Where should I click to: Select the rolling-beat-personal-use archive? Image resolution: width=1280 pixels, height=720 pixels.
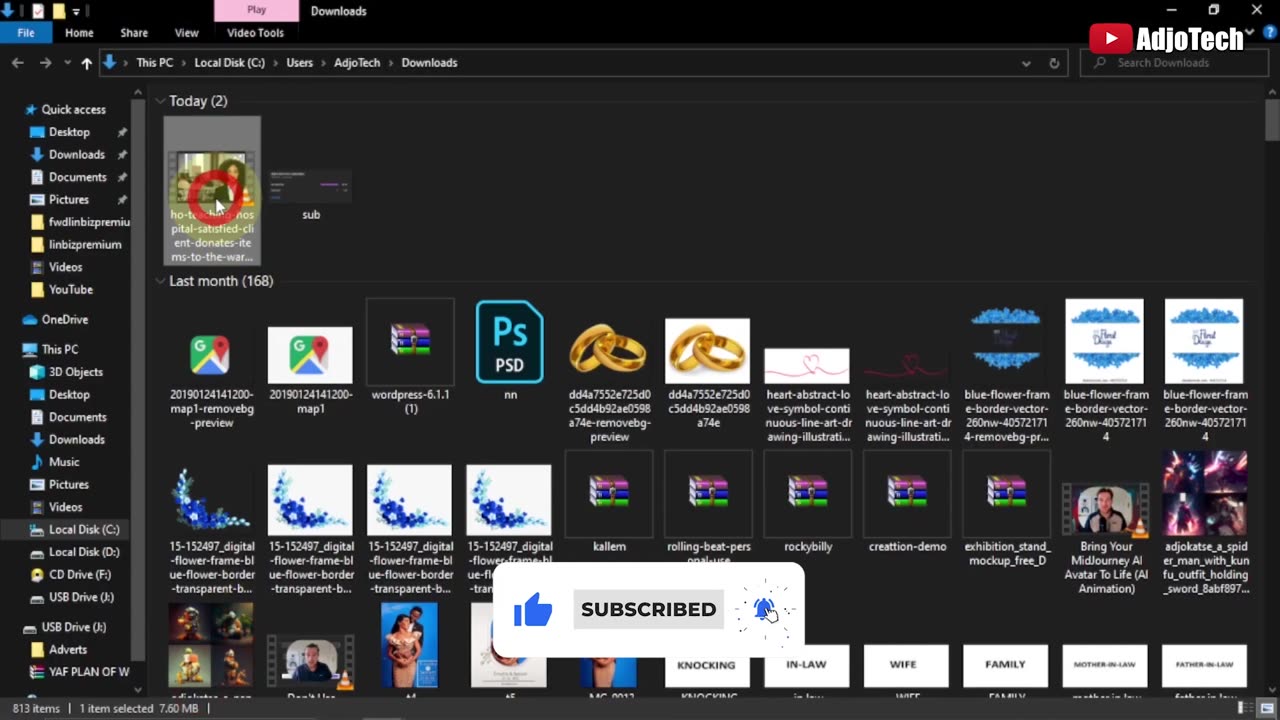click(x=708, y=508)
